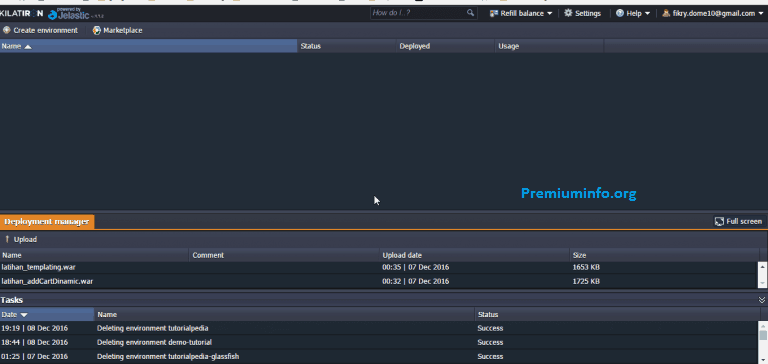Click the Size column header
The height and width of the screenshot is (364, 768).
pos(664,255)
